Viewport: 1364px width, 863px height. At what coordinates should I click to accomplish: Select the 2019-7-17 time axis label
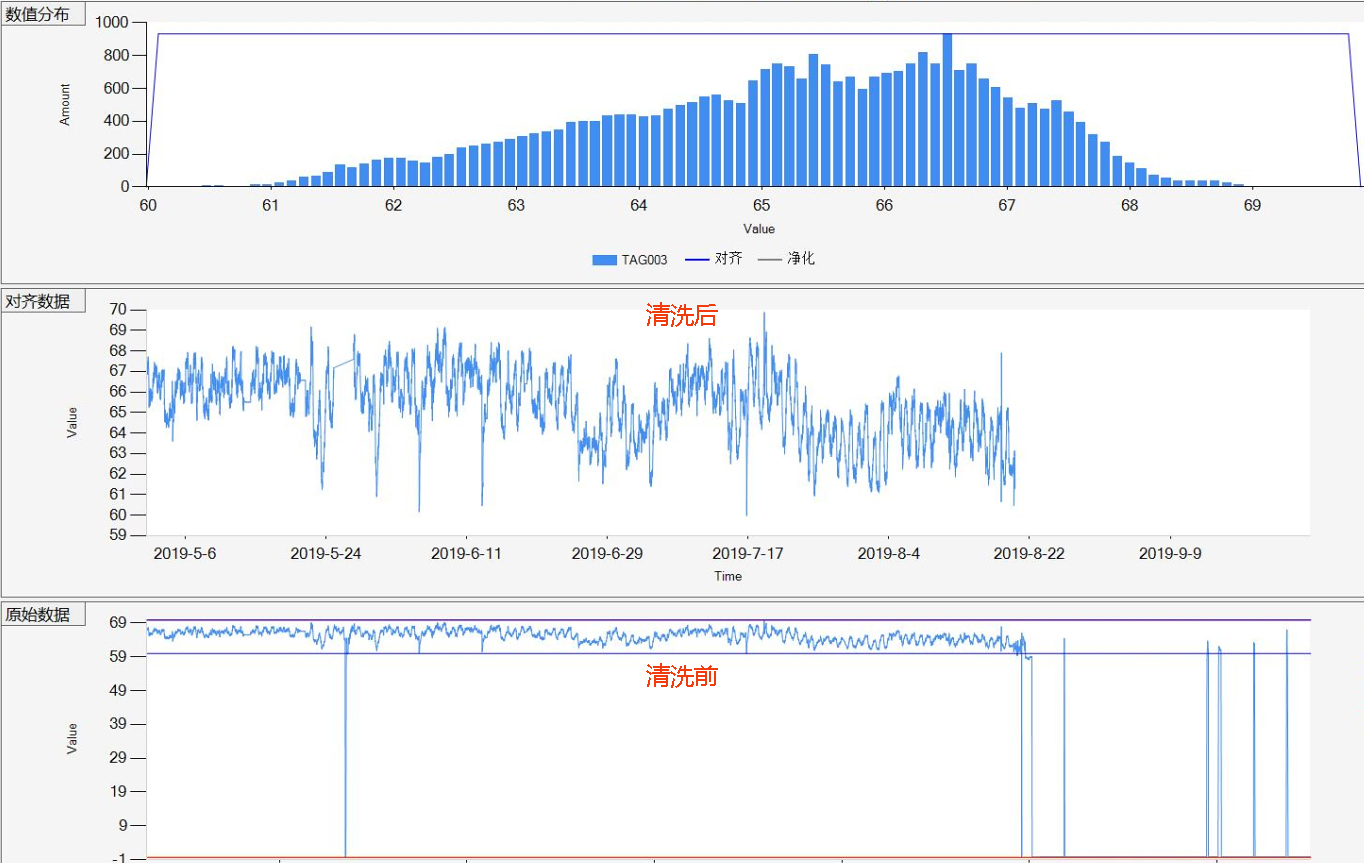click(x=747, y=553)
